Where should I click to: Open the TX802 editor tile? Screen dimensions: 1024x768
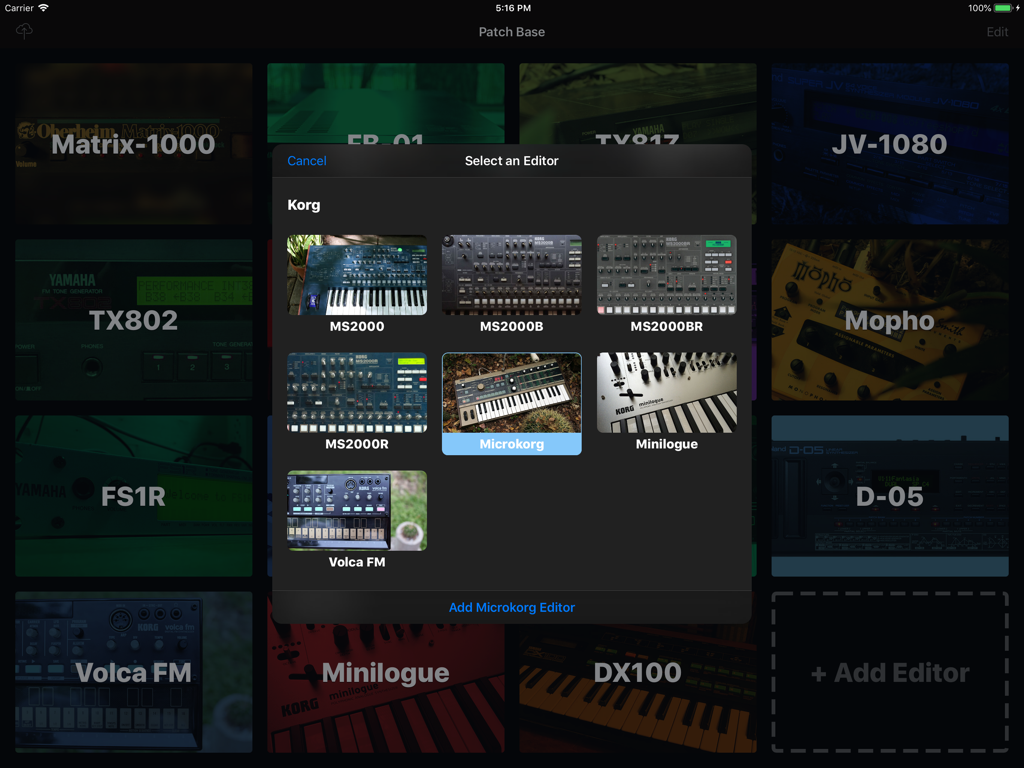coord(133,320)
